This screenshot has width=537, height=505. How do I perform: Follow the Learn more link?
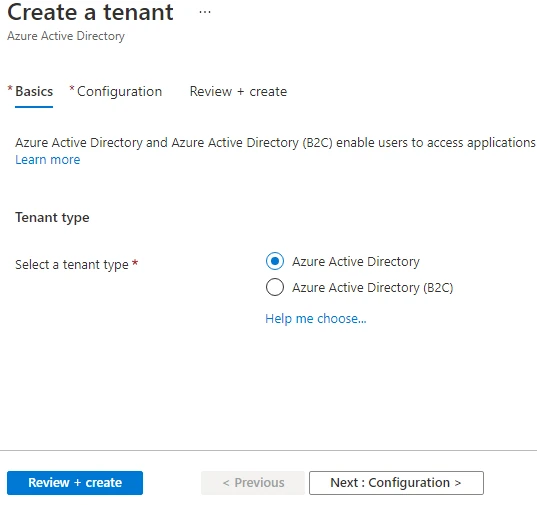(x=48, y=160)
